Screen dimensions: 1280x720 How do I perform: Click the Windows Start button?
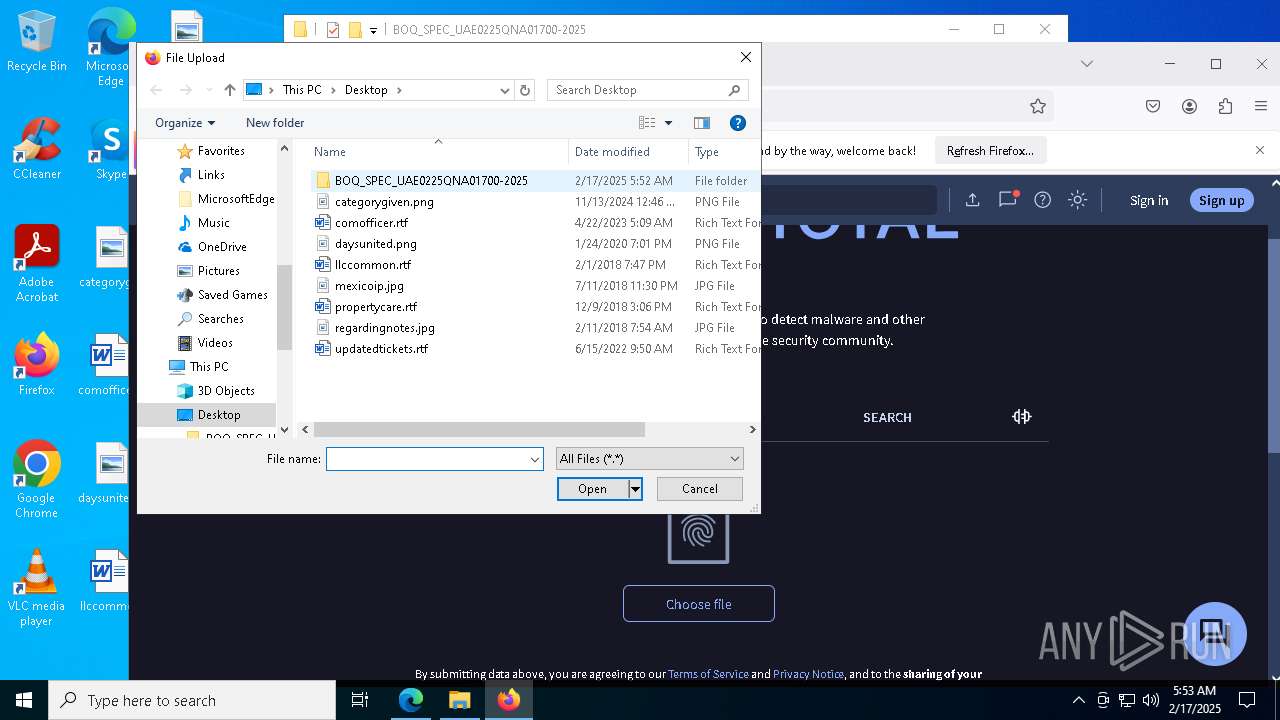pyautogui.click(x=24, y=700)
